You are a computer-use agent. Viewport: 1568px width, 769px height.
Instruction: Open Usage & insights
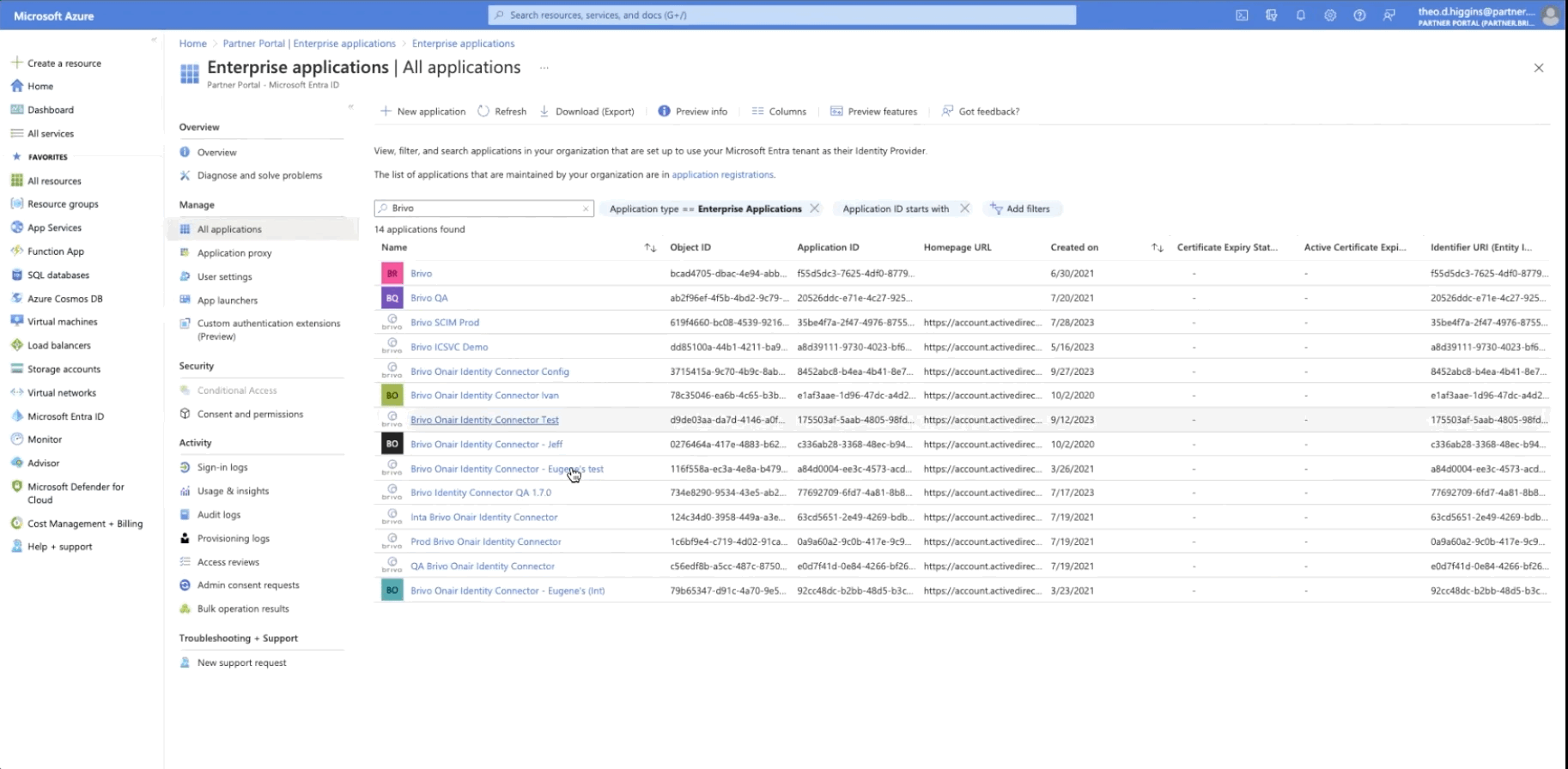[x=233, y=491]
